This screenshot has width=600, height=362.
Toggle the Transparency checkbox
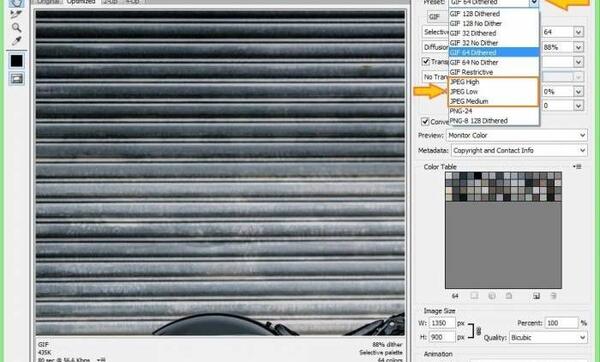coord(426,61)
